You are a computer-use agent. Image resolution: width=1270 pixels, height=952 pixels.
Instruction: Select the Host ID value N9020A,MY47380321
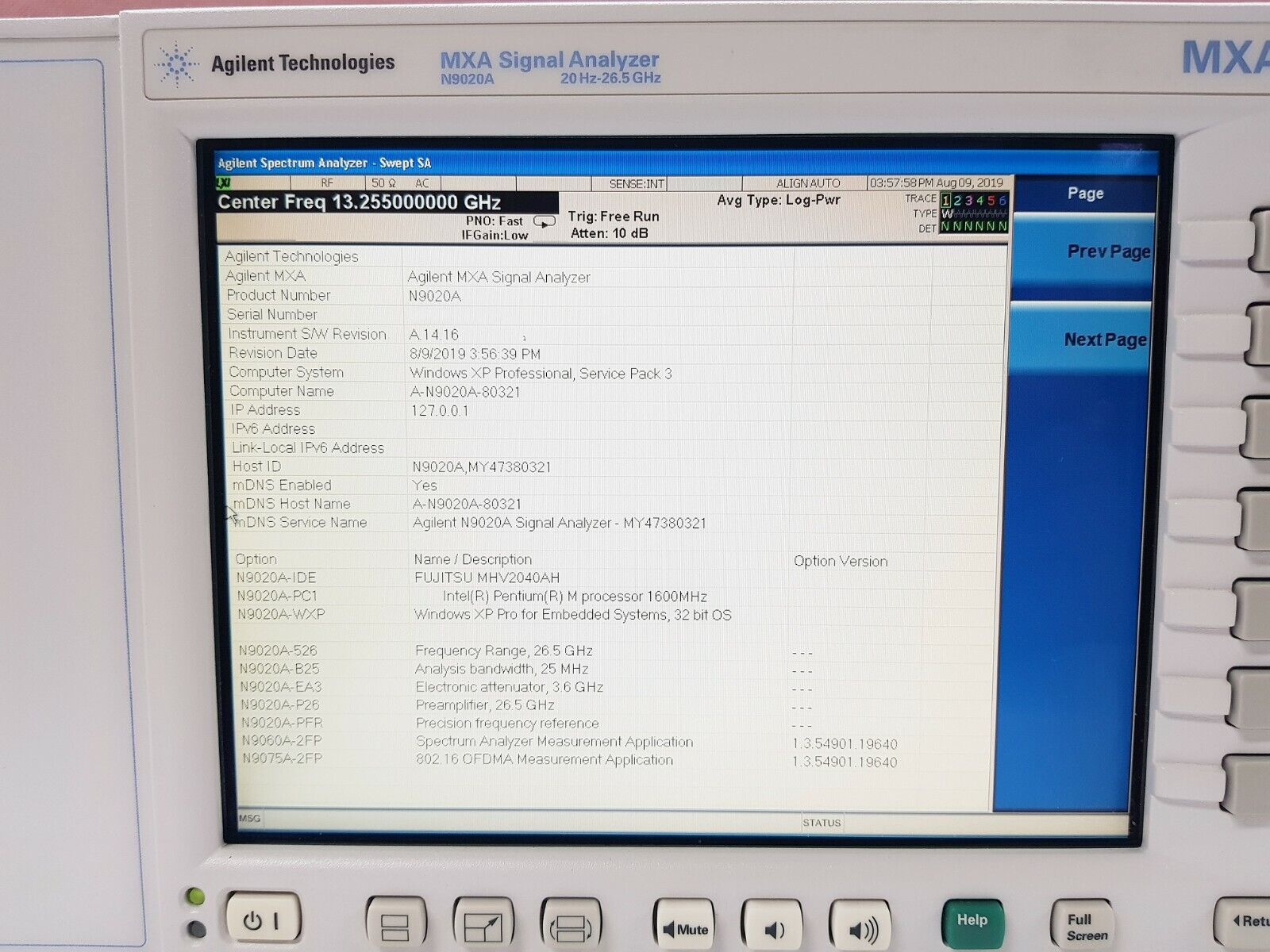click(481, 467)
